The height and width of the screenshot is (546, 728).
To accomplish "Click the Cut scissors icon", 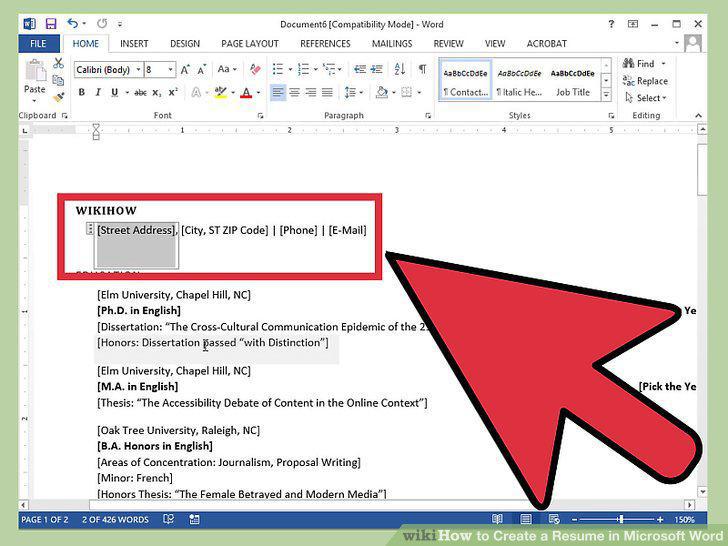I will [58, 63].
